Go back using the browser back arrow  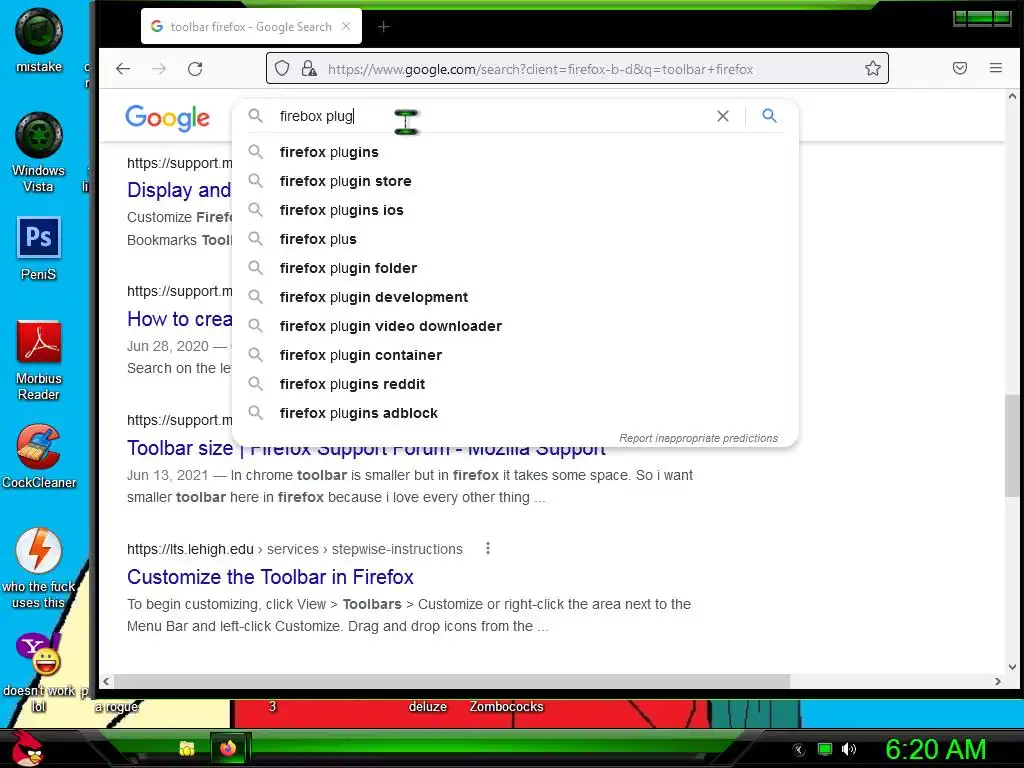pos(123,69)
